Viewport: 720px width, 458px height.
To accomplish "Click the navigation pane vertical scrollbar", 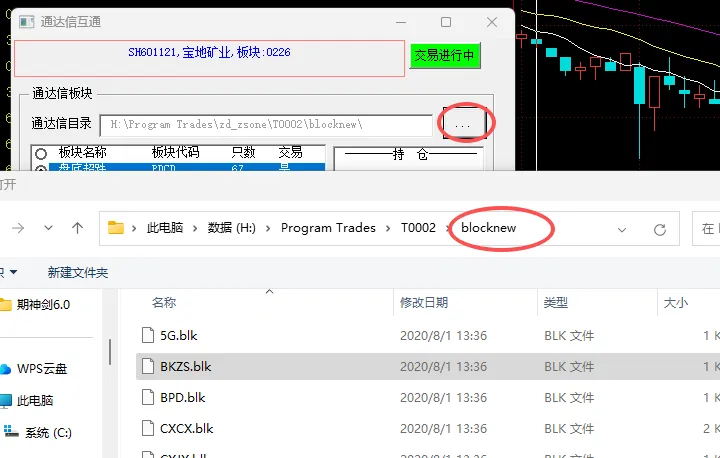I will click(110, 351).
